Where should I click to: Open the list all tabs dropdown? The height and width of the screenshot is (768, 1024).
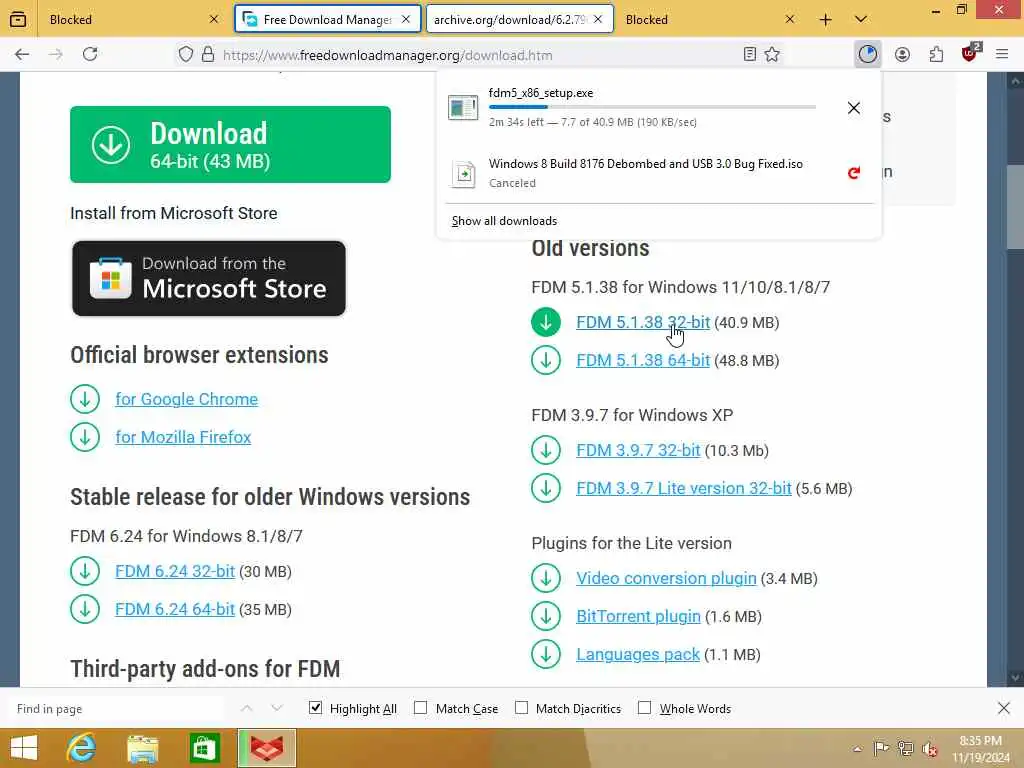click(x=861, y=20)
